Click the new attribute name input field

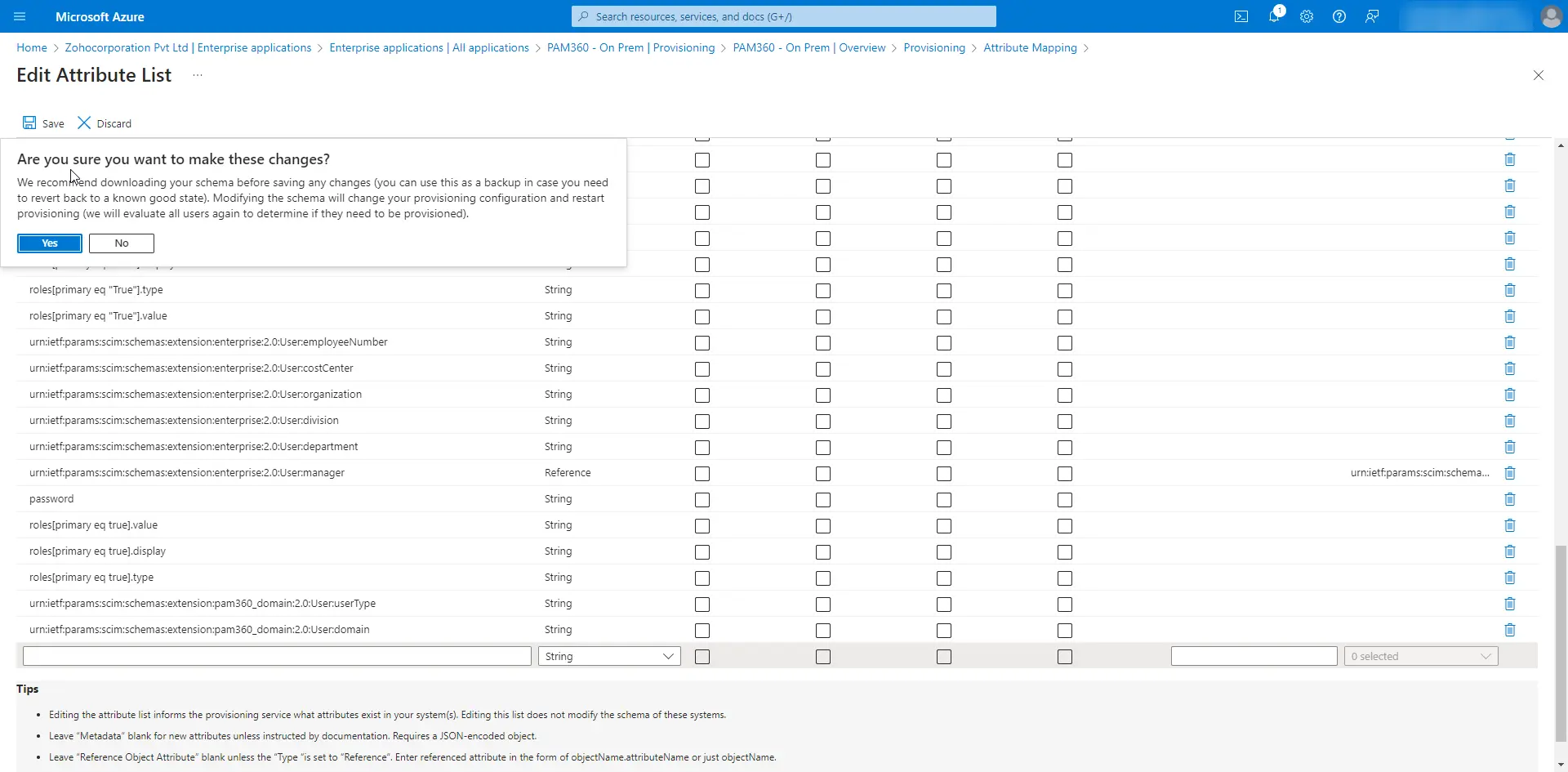[277, 656]
